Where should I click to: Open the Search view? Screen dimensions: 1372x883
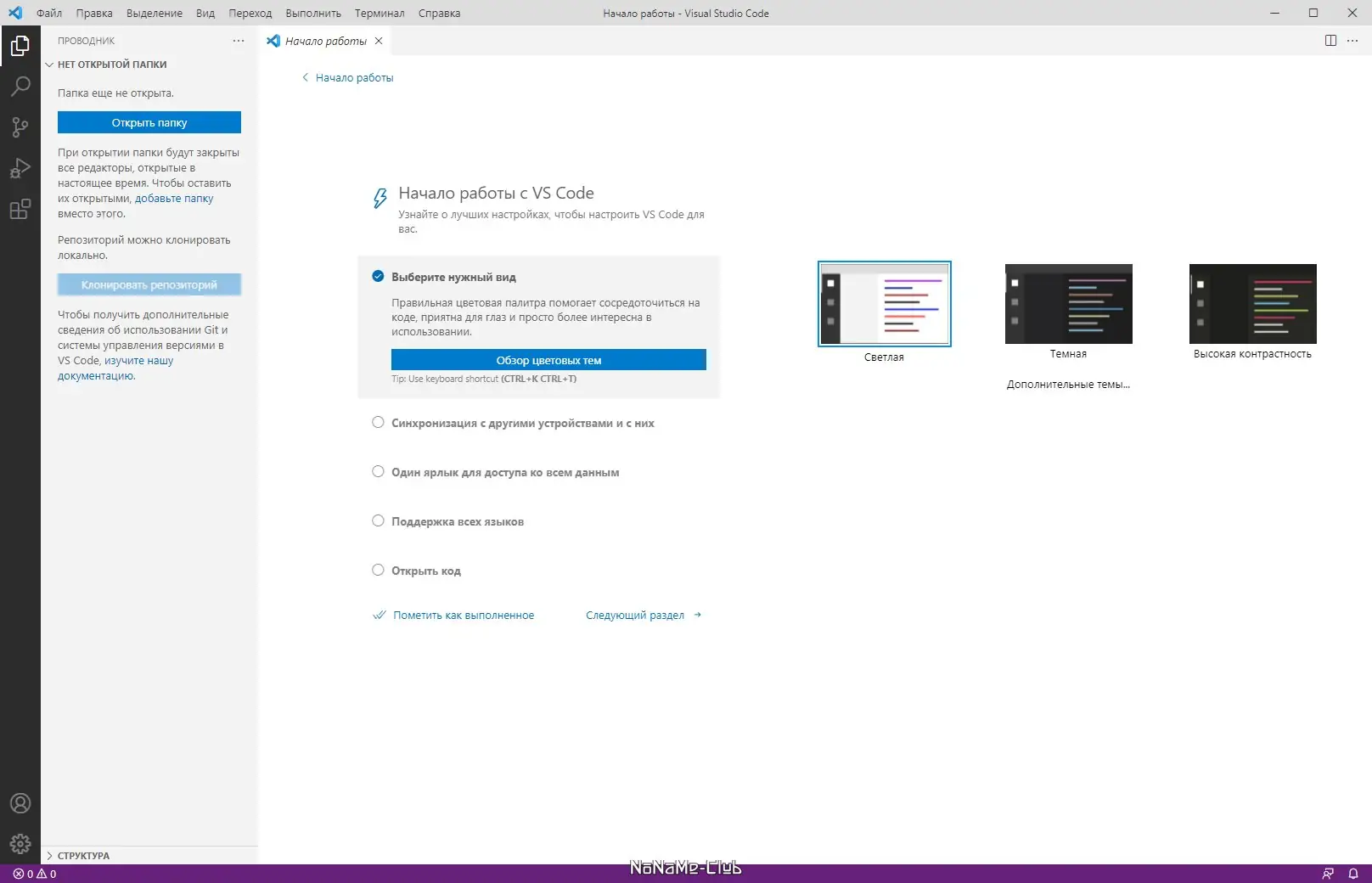click(20, 87)
